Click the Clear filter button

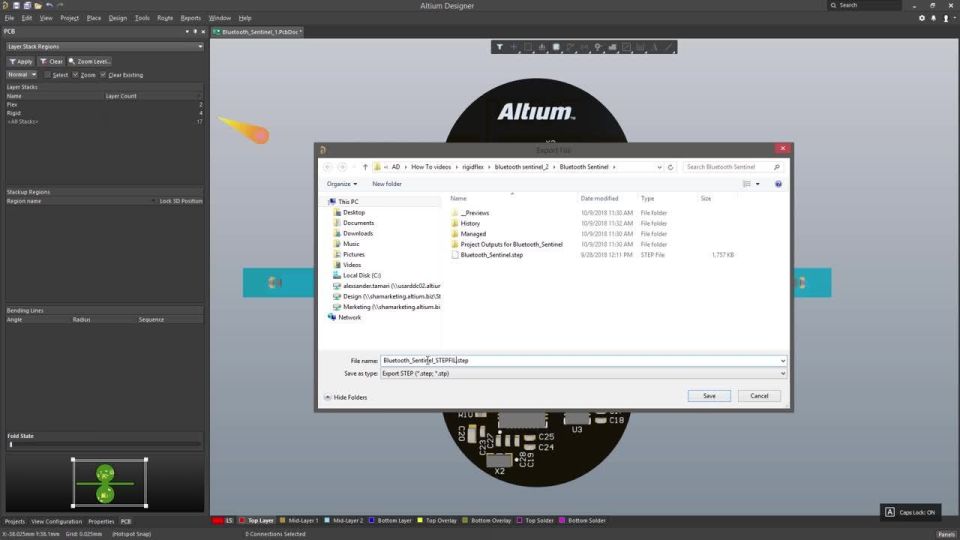[51, 61]
